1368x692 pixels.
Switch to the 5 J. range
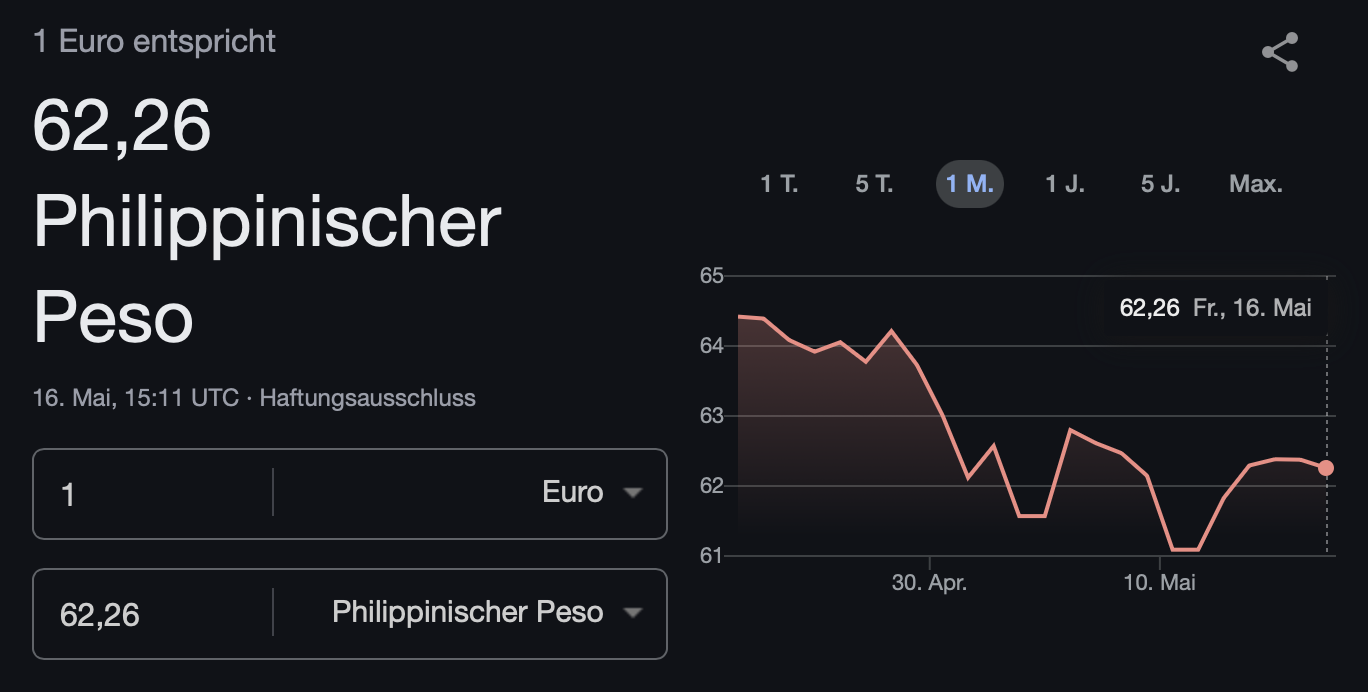[1161, 184]
